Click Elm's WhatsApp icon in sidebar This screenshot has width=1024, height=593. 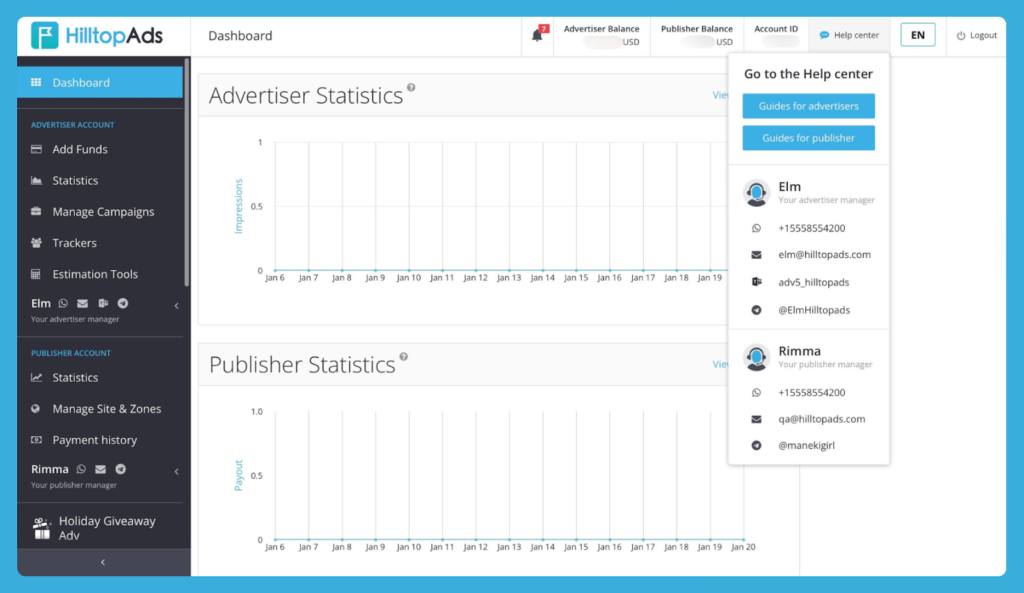coord(63,303)
